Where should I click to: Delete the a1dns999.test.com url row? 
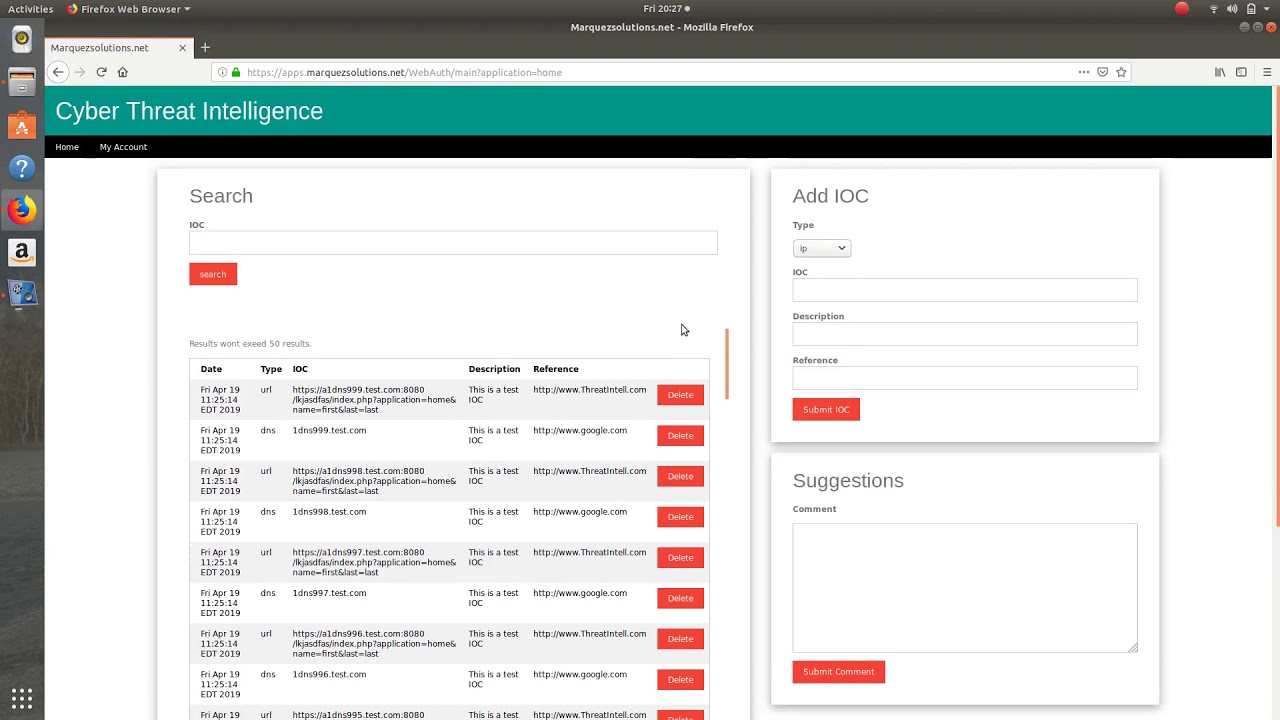coord(680,395)
